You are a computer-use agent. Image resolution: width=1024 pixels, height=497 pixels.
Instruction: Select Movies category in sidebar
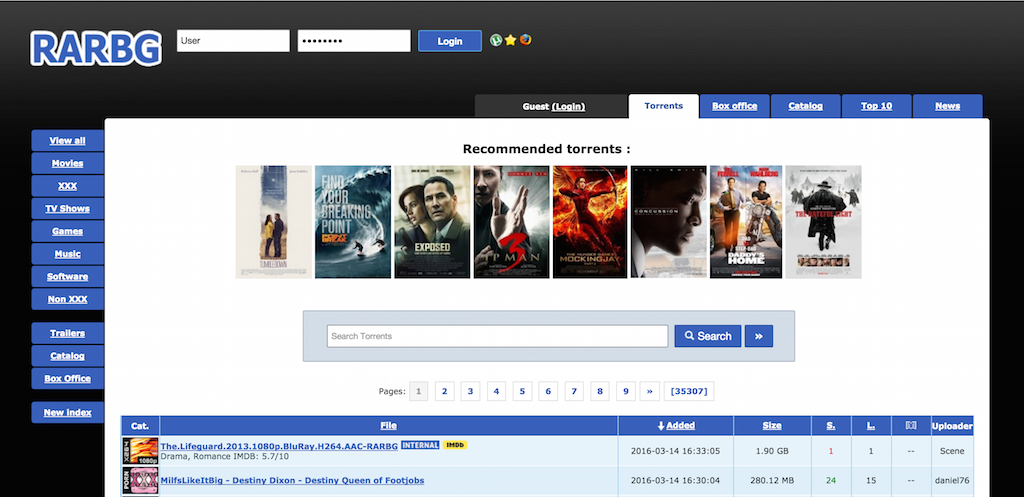coord(67,163)
